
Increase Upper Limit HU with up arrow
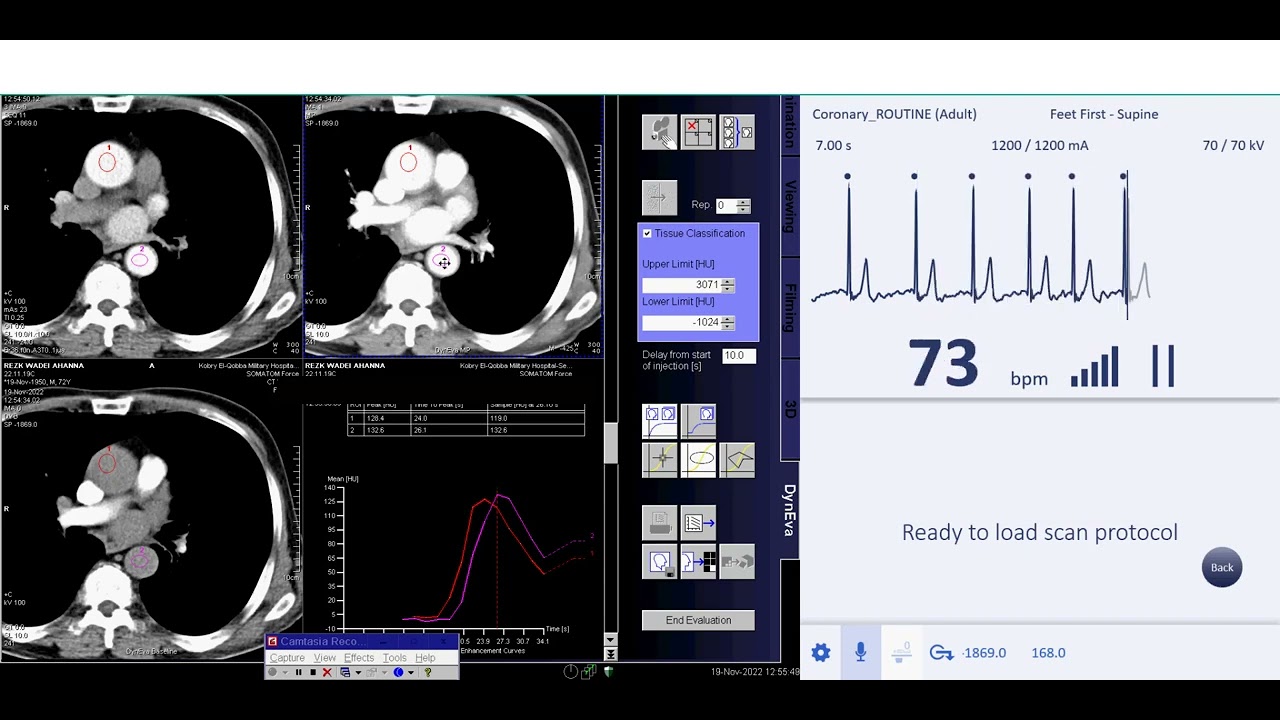coord(728,281)
